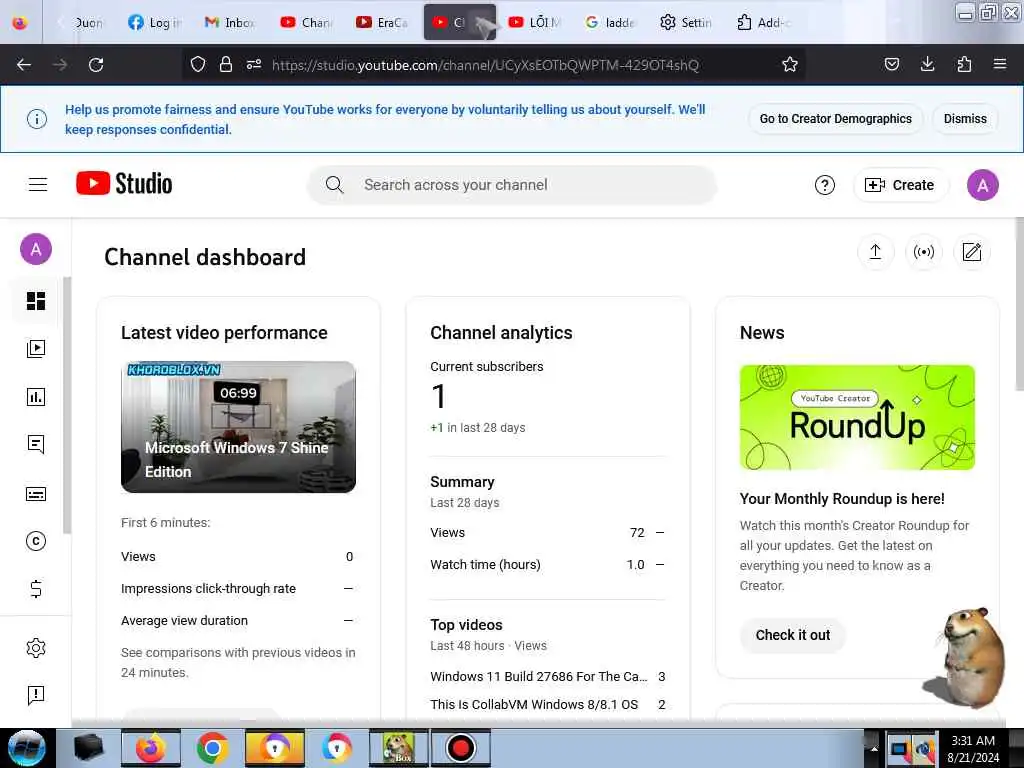Screen dimensions: 1024x768
Task: Switch to the Gmail Inbox tab
Action: click(230, 23)
